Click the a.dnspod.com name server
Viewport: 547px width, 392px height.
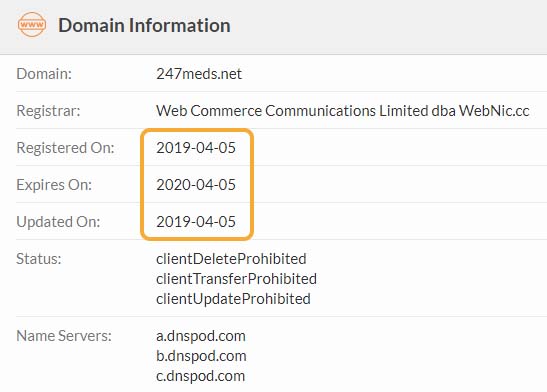[201, 336]
